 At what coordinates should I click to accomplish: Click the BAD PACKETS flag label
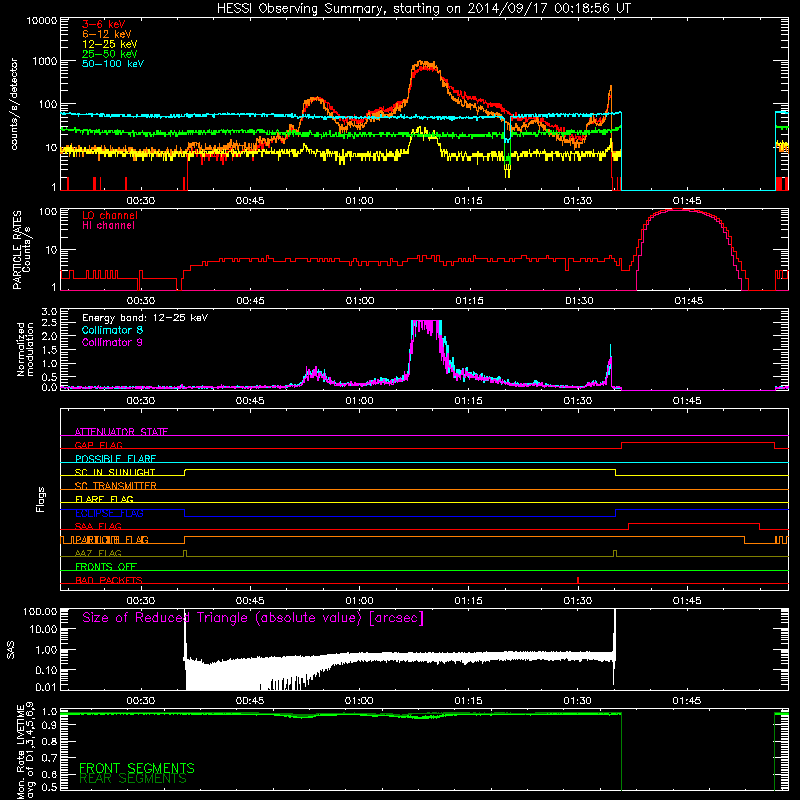pos(109,580)
